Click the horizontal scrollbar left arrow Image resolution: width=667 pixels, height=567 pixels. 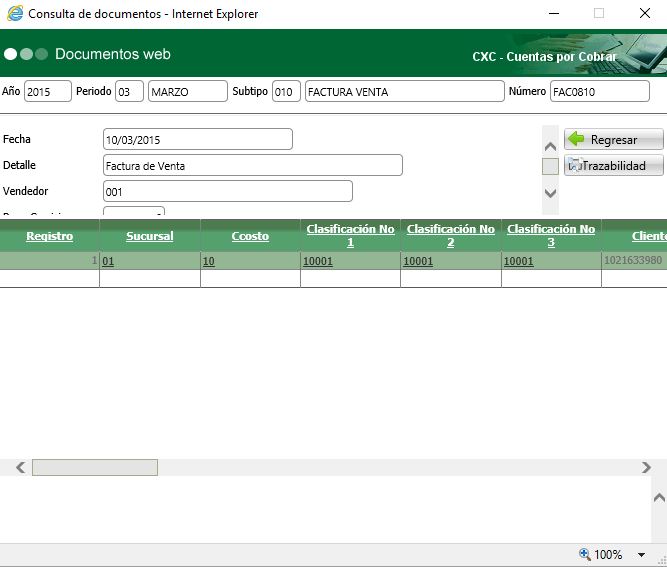coord(20,467)
